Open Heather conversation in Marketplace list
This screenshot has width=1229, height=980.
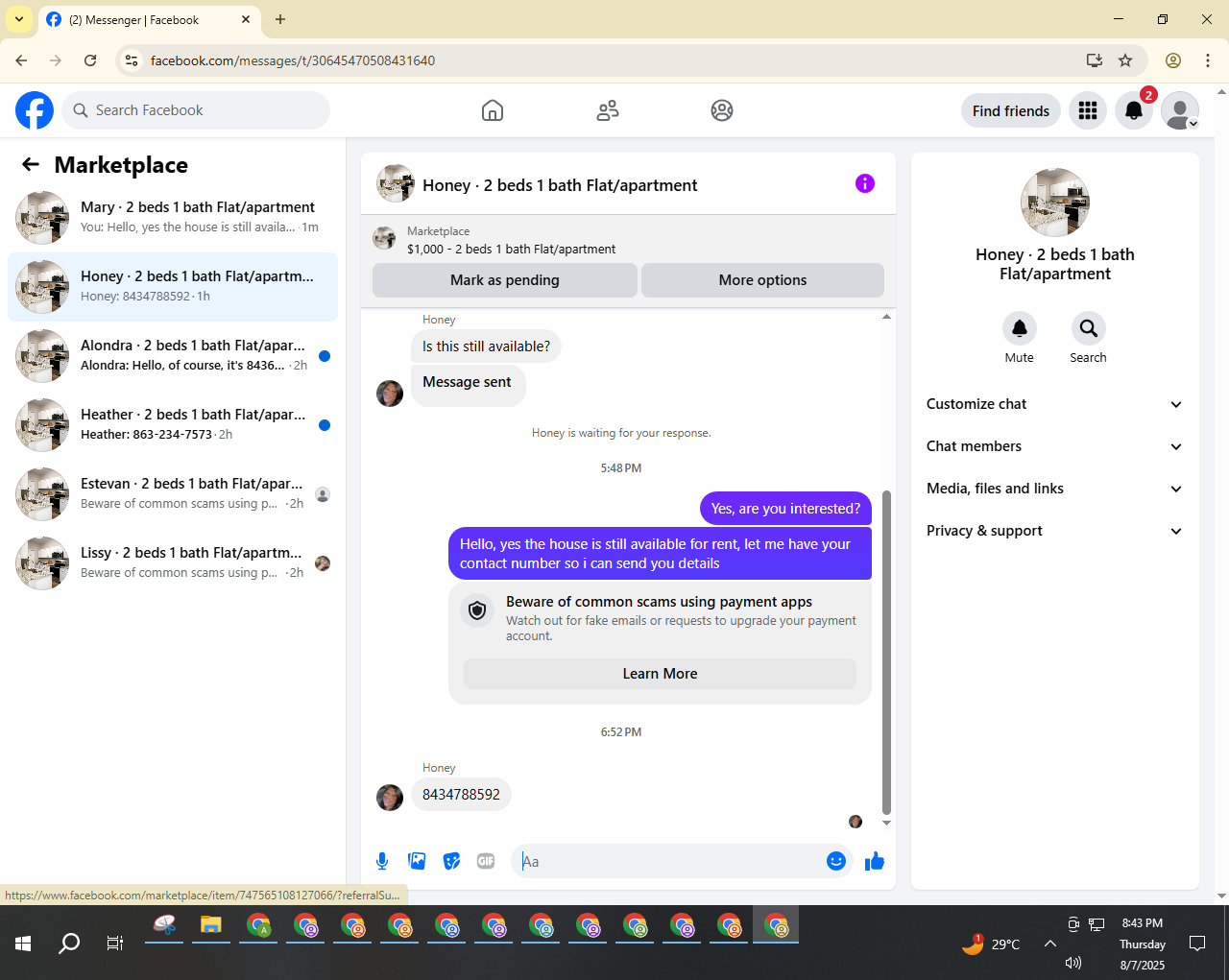click(173, 425)
